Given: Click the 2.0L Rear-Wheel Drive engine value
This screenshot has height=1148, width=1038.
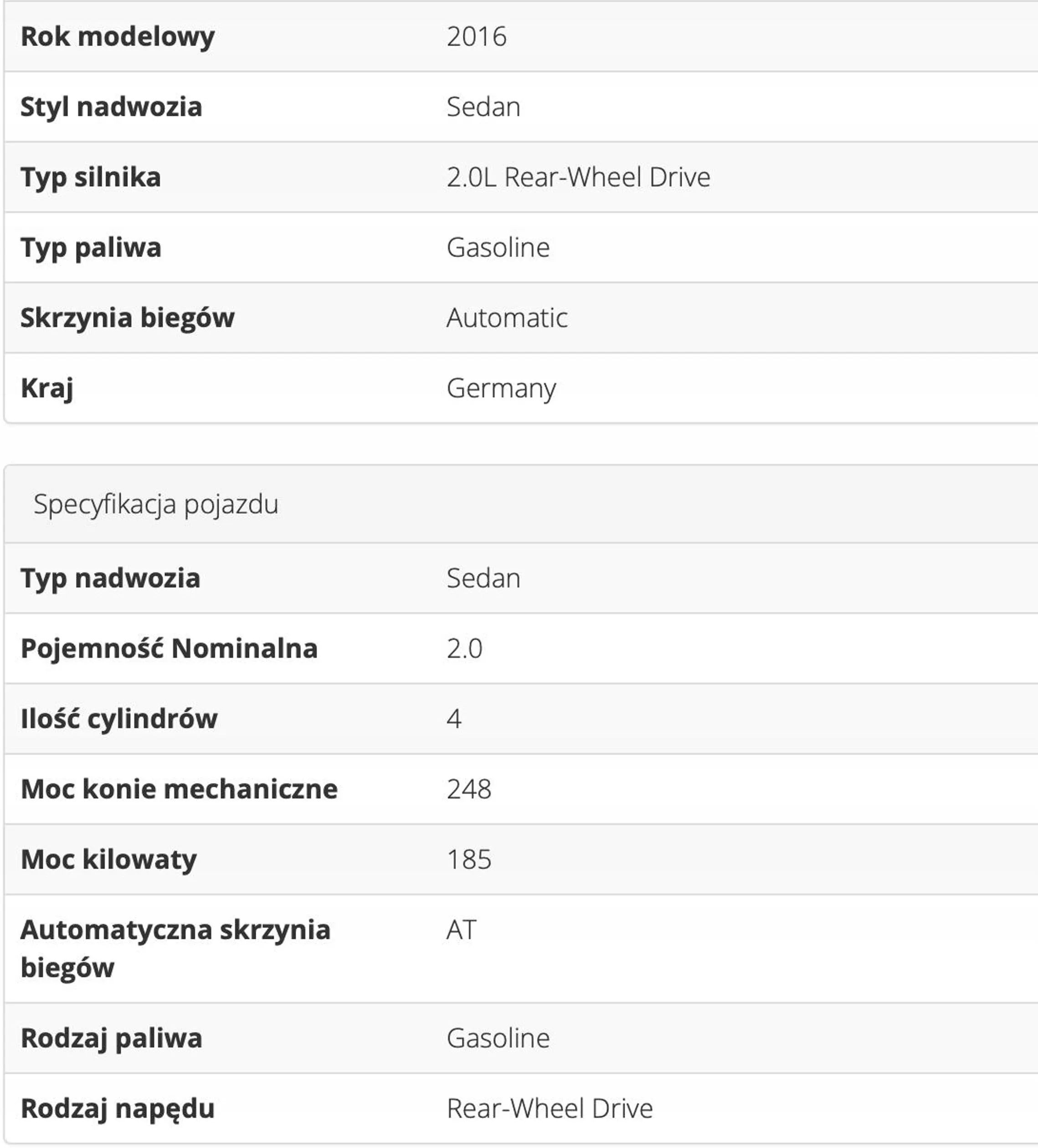Looking at the screenshot, I should 578,177.
